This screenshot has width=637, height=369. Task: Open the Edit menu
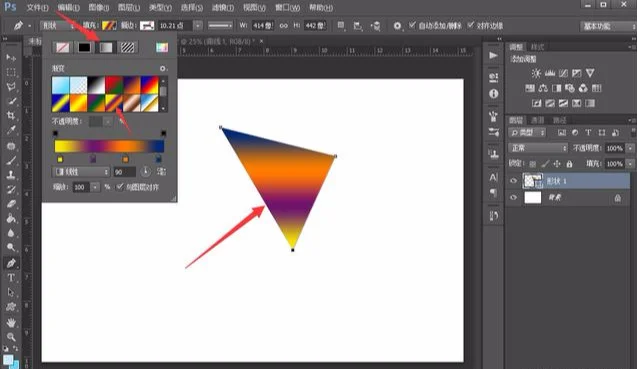[68, 8]
